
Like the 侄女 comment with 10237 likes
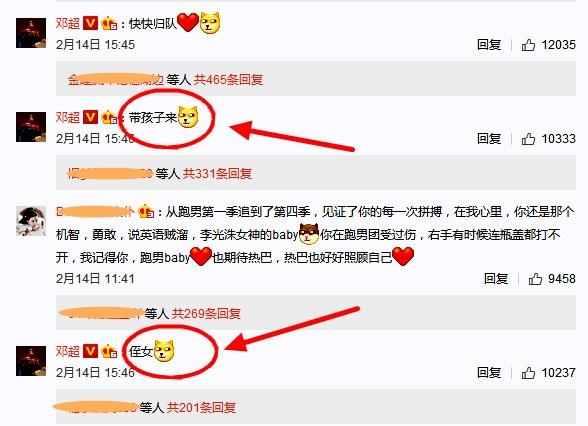[x=528, y=373]
